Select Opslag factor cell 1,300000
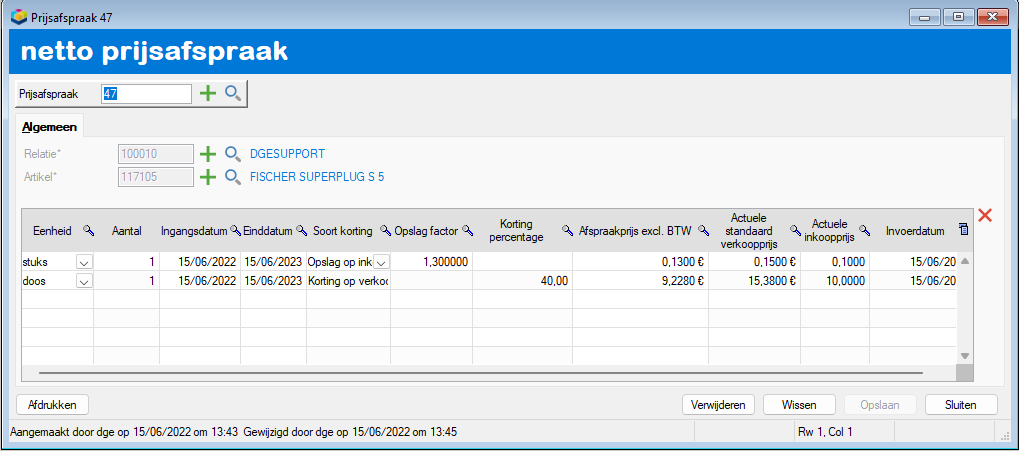The width and height of the screenshot is (1019, 451). coord(432,262)
